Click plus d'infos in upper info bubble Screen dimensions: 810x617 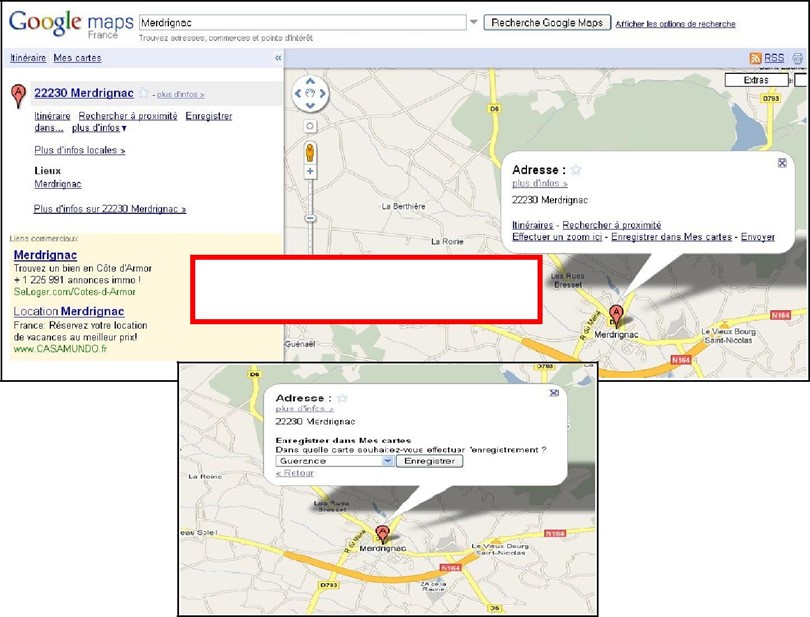pyautogui.click(x=540, y=183)
